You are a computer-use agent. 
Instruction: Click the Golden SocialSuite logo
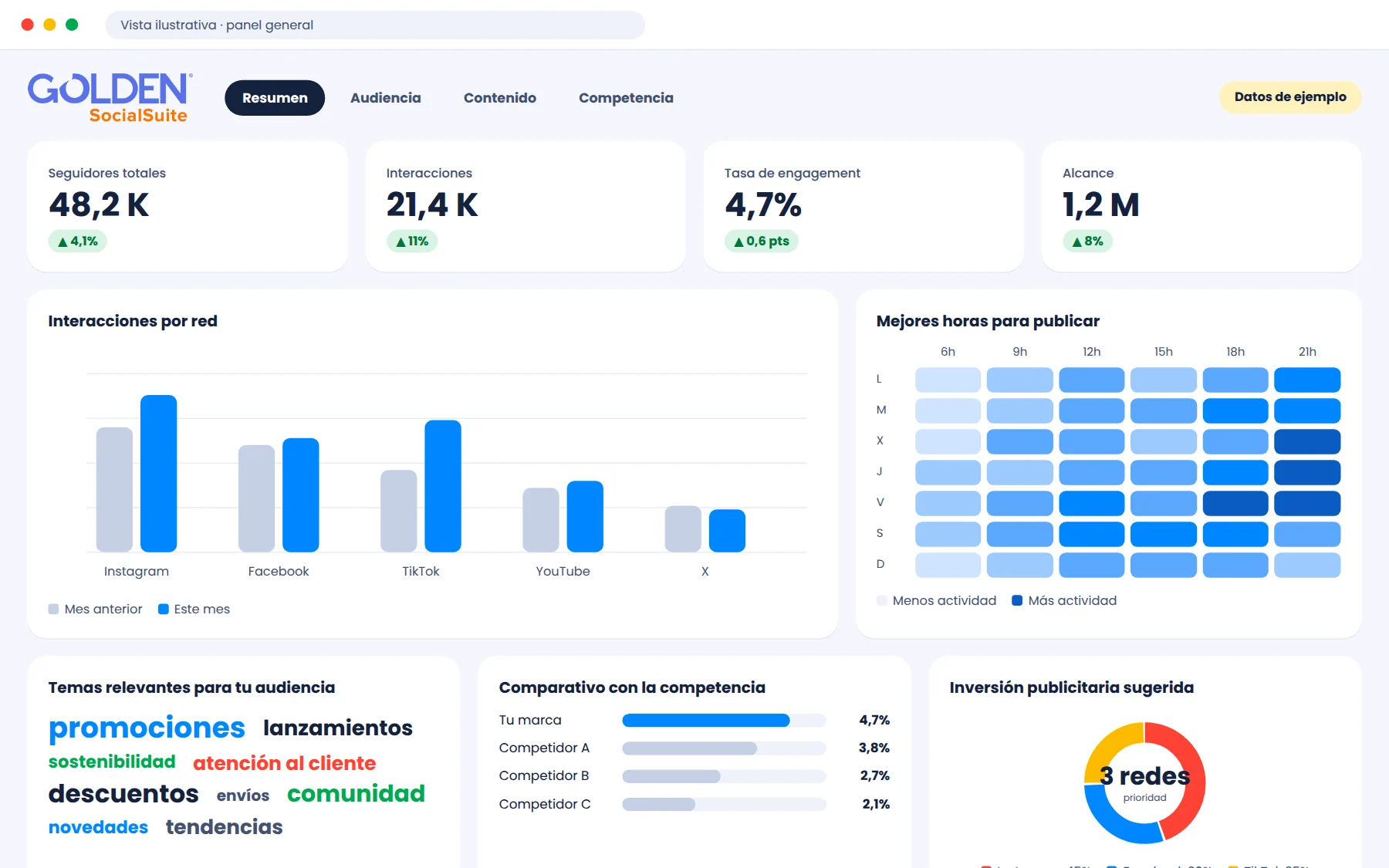(110, 98)
